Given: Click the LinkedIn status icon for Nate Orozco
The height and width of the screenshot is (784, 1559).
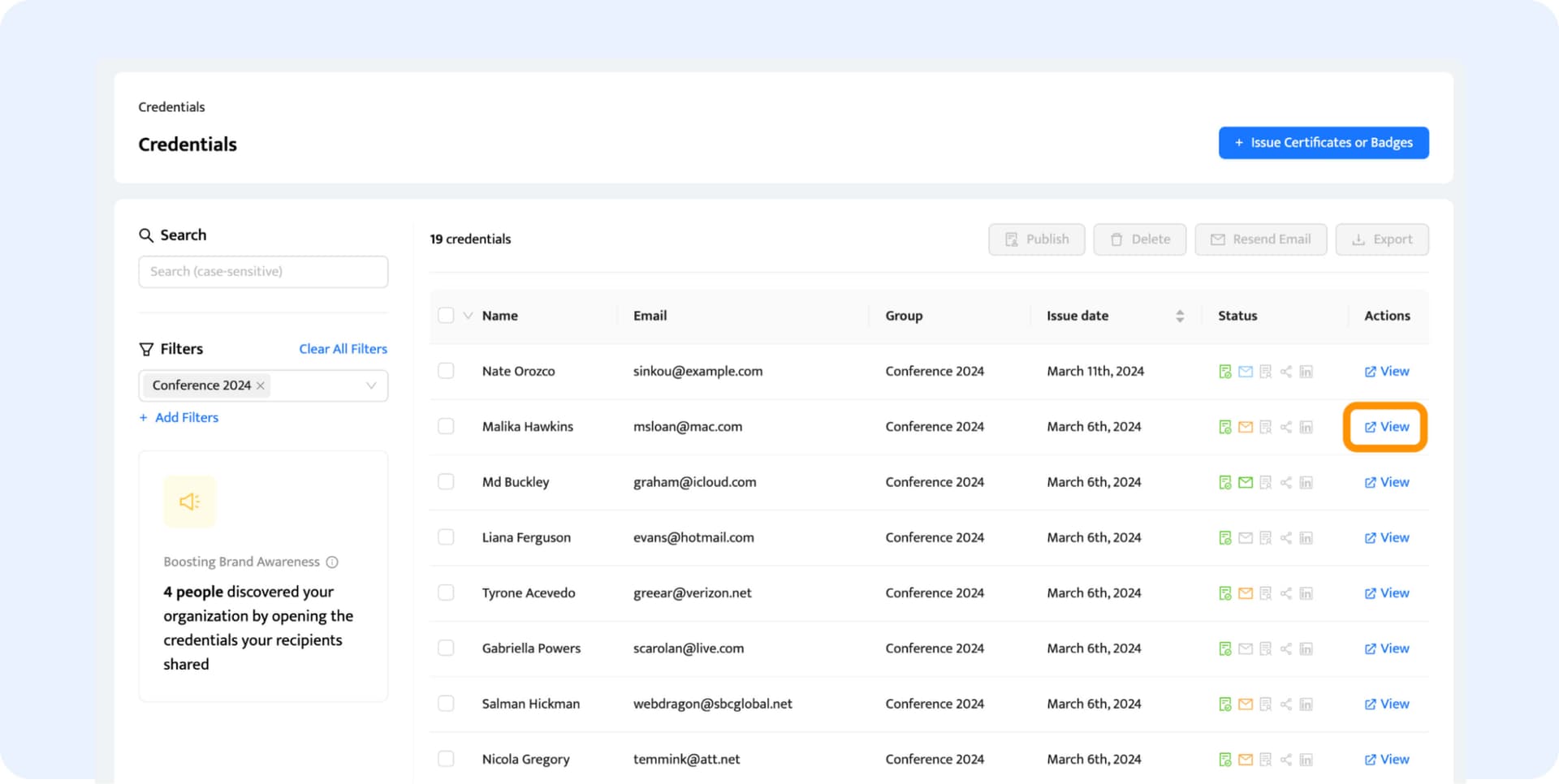Looking at the screenshot, I should coord(1306,372).
